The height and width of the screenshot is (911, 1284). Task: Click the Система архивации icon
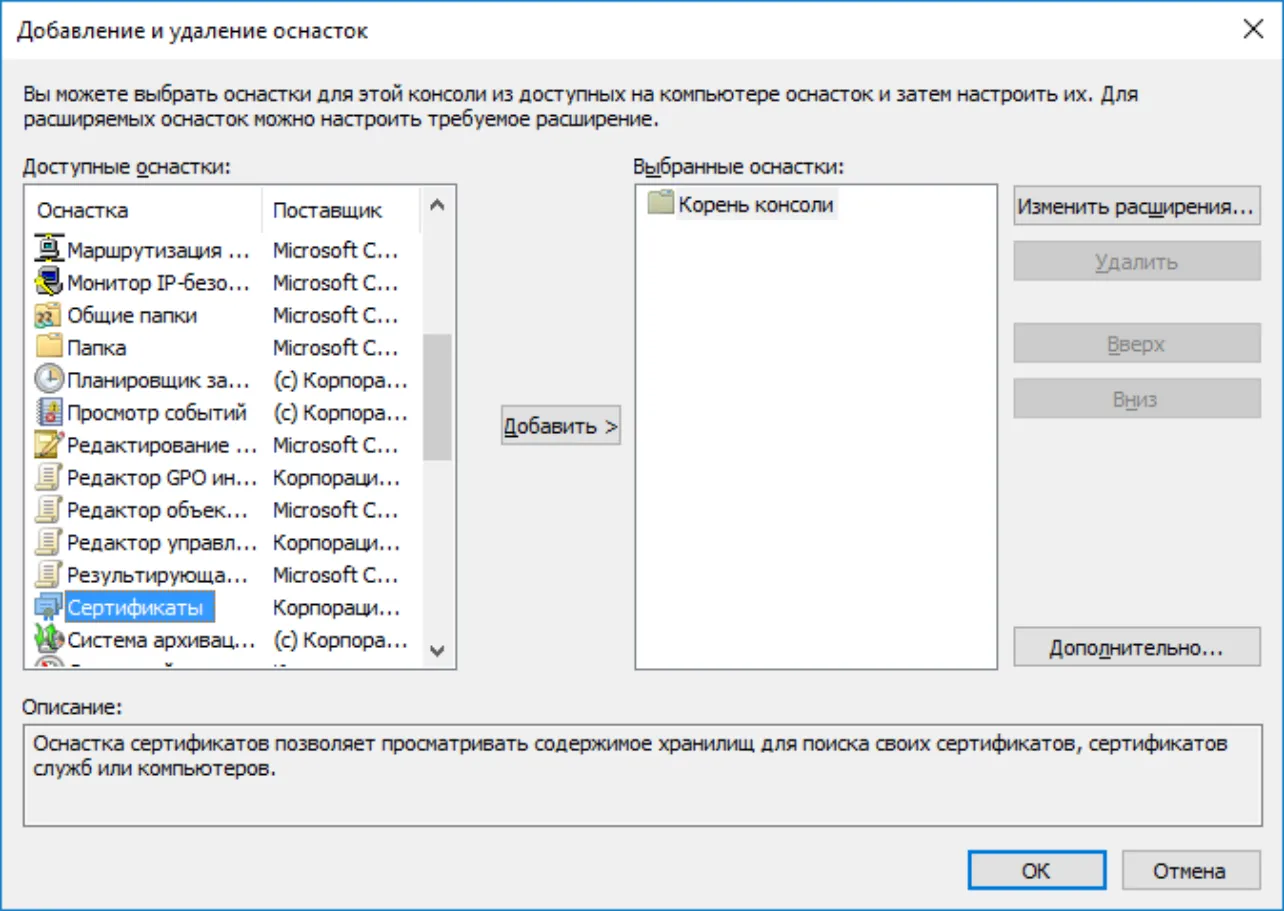(x=48, y=640)
